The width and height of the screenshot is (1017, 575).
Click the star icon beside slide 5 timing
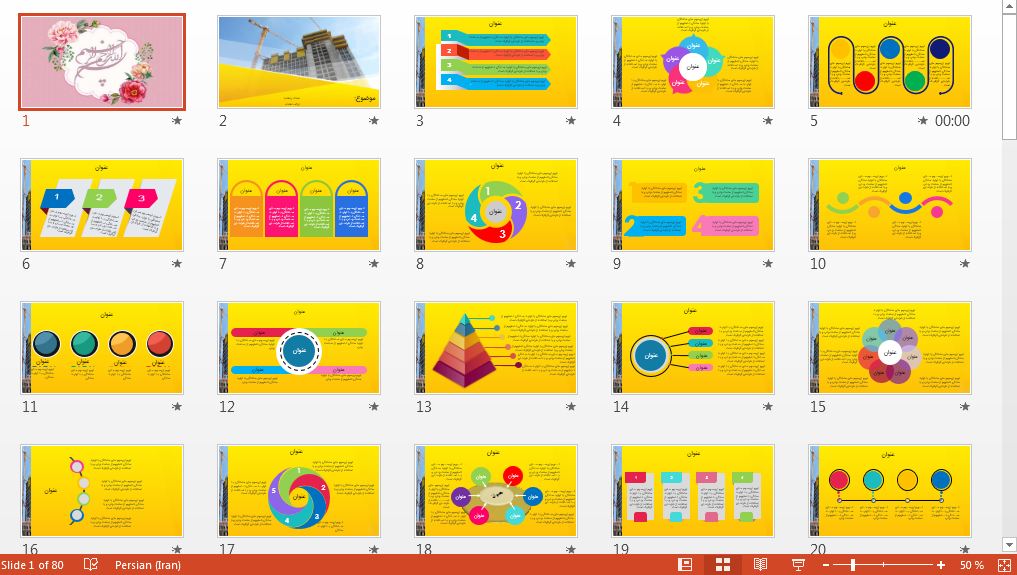[923, 121]
